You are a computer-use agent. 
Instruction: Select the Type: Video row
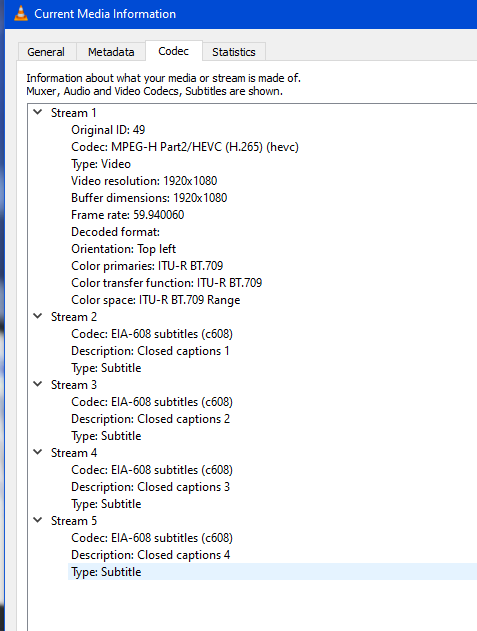[101, 164]
